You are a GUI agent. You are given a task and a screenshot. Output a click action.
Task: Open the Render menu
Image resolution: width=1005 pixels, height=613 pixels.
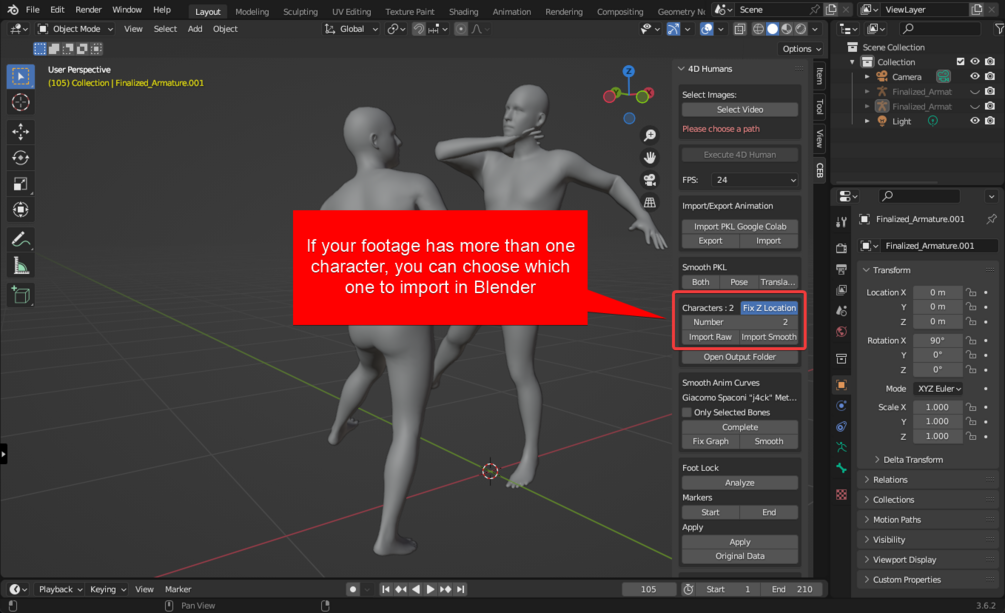click(88, 10)
